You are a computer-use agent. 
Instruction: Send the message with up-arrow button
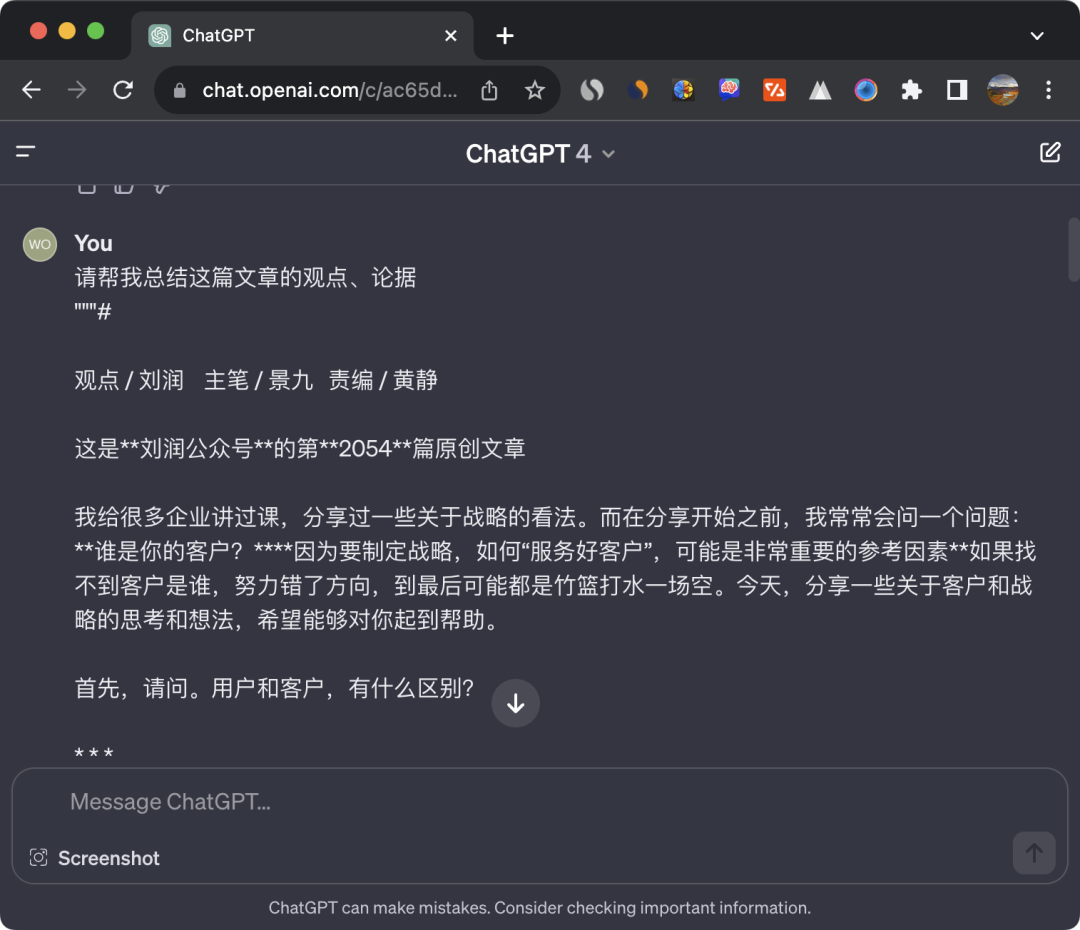point(1034,854)
